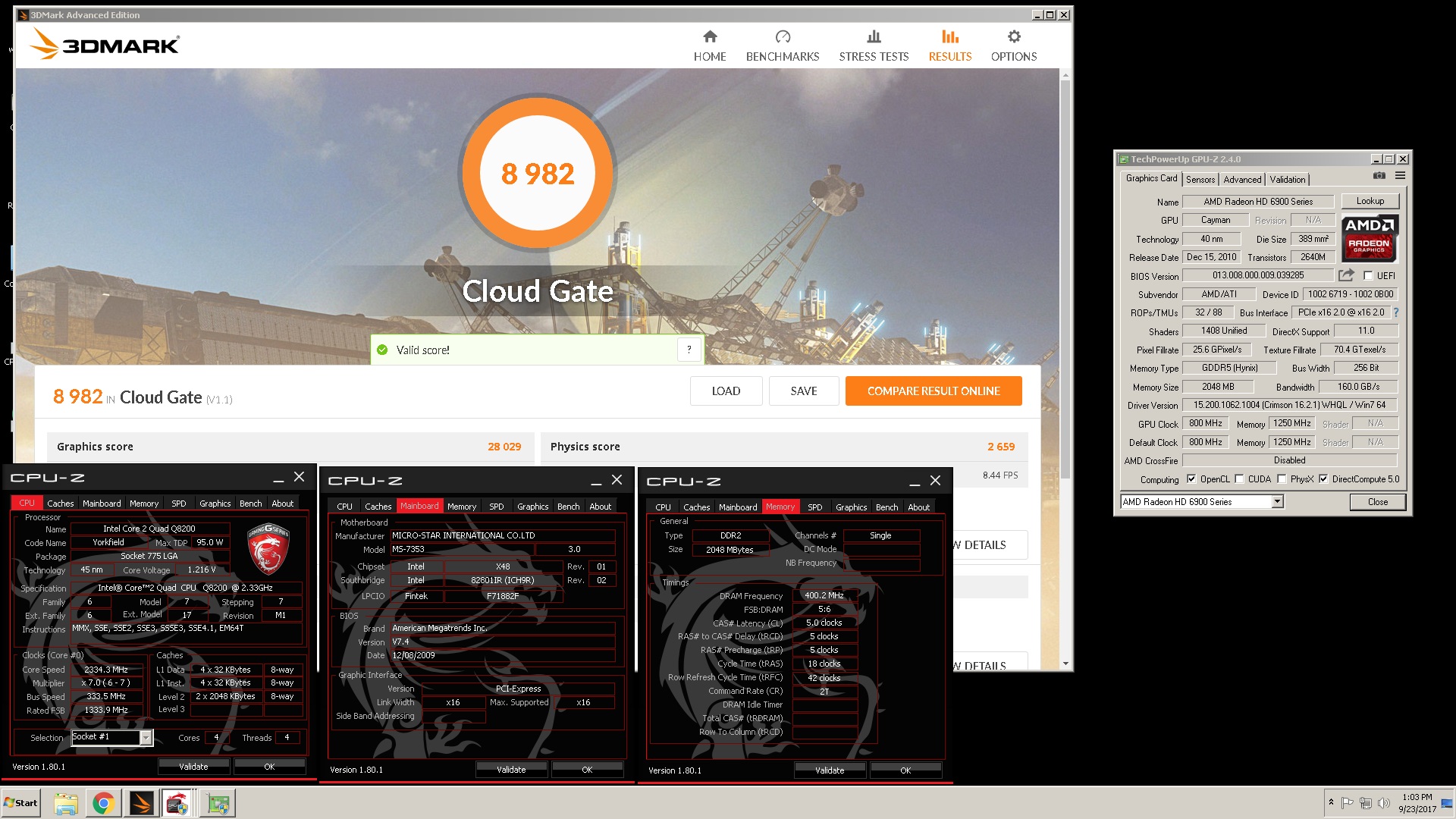Click the 3DMark logo
The height and width of the screenshot is (819, 1456).
tap(105, 45)
